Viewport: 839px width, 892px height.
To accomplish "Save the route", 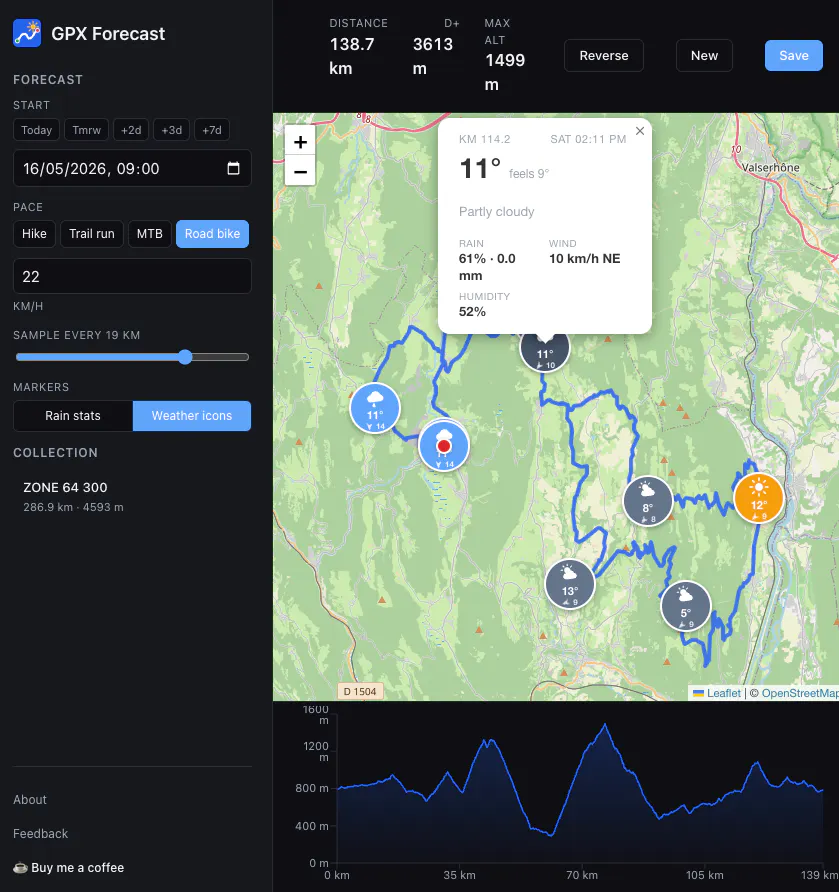I will click(x=793, y=56).
